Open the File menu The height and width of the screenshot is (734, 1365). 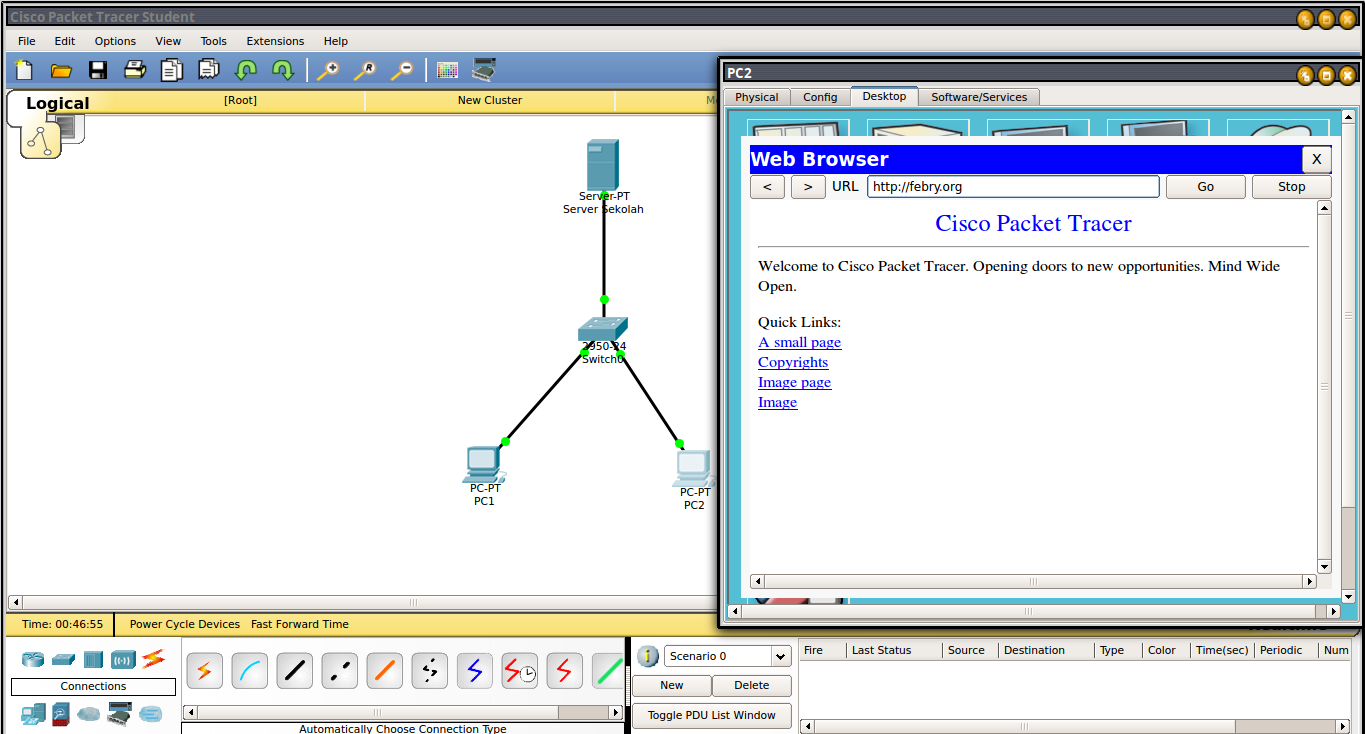(x=27, y=41)
